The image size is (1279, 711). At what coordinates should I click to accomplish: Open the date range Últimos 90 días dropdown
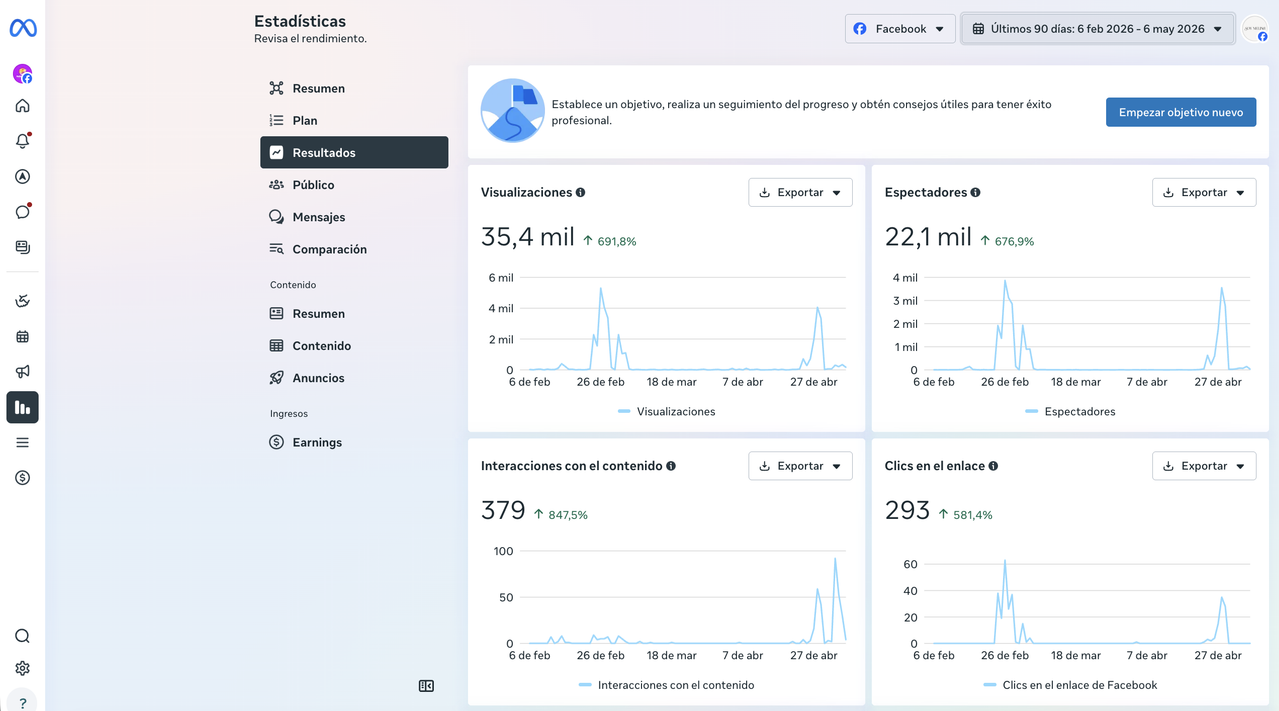(x=1098, y=29)
